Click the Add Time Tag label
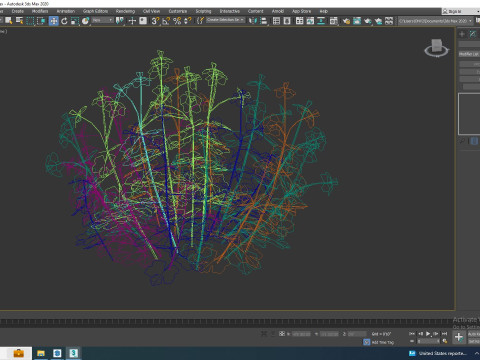Viewport: 480px width, 360px height. click(383, 342)
